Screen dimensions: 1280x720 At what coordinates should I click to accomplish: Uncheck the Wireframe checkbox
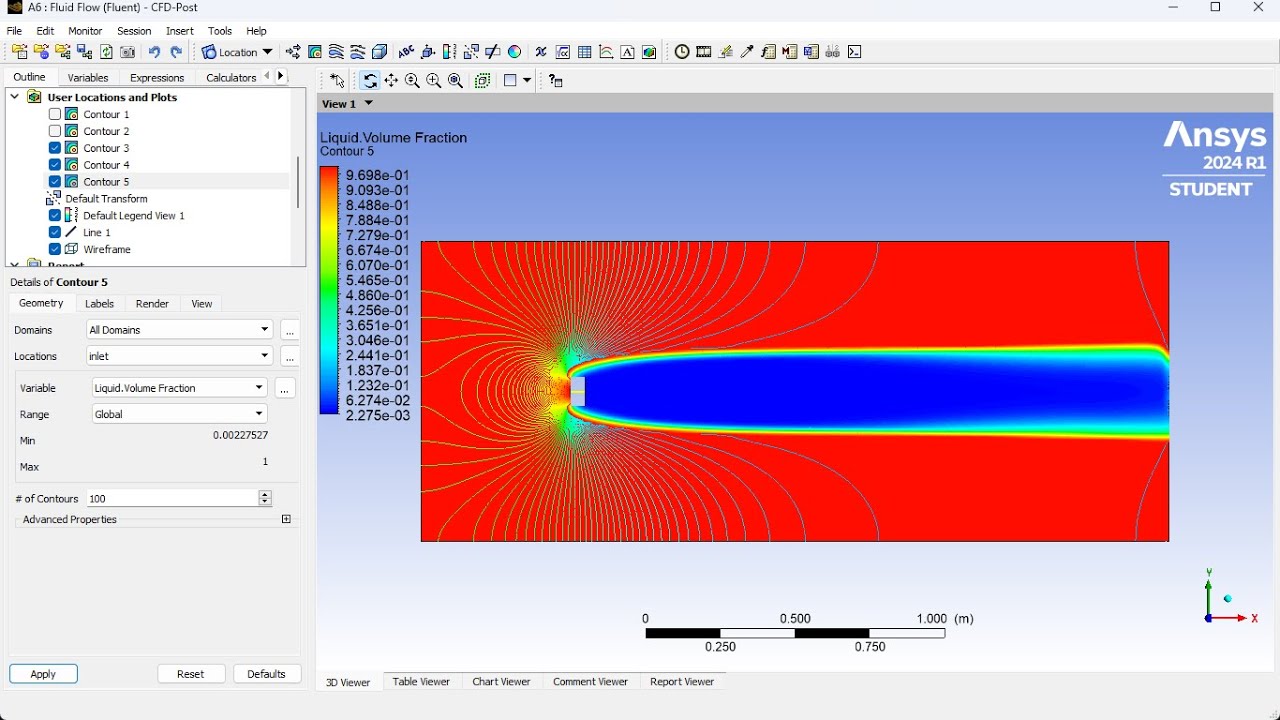(x=55, y=249)
